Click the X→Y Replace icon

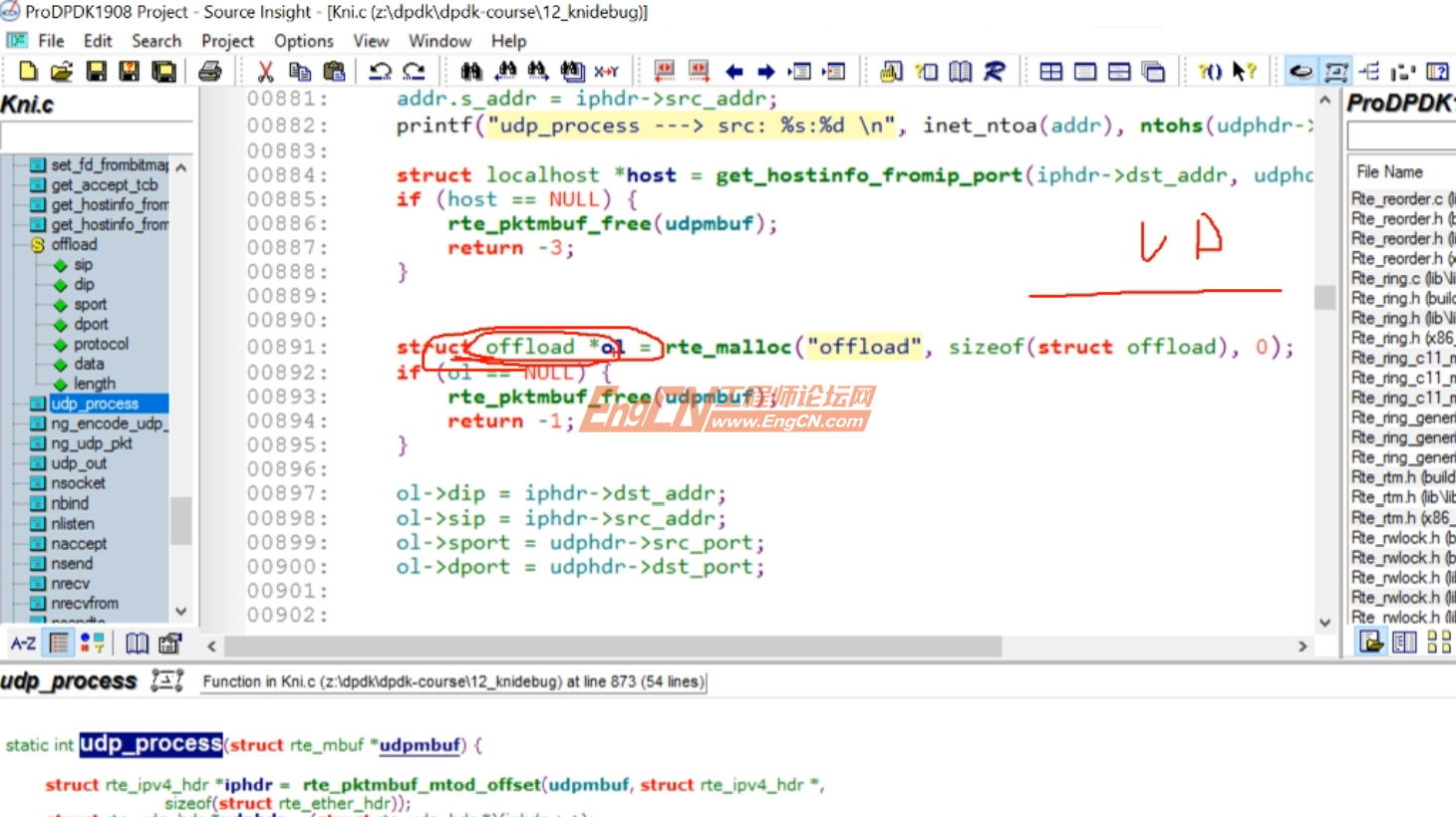tap(606, 71)
